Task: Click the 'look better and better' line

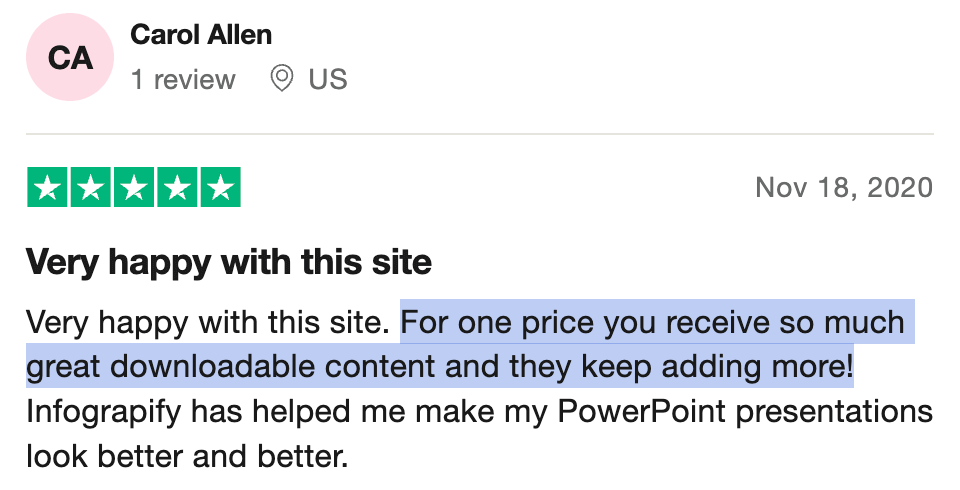Action: pos(187,456)
